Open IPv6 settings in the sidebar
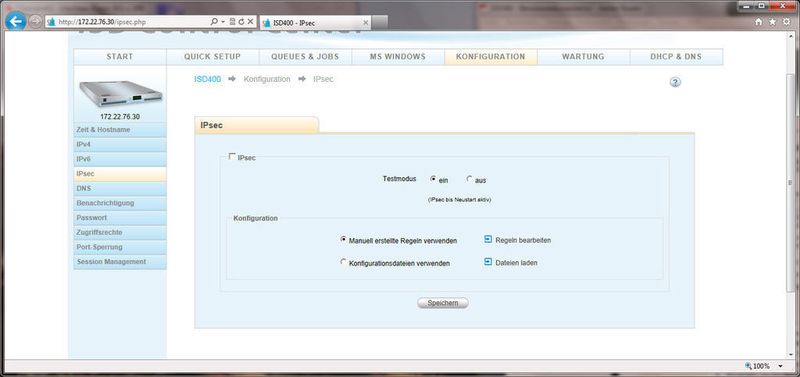The image size is (800, 377). (120, 159)
